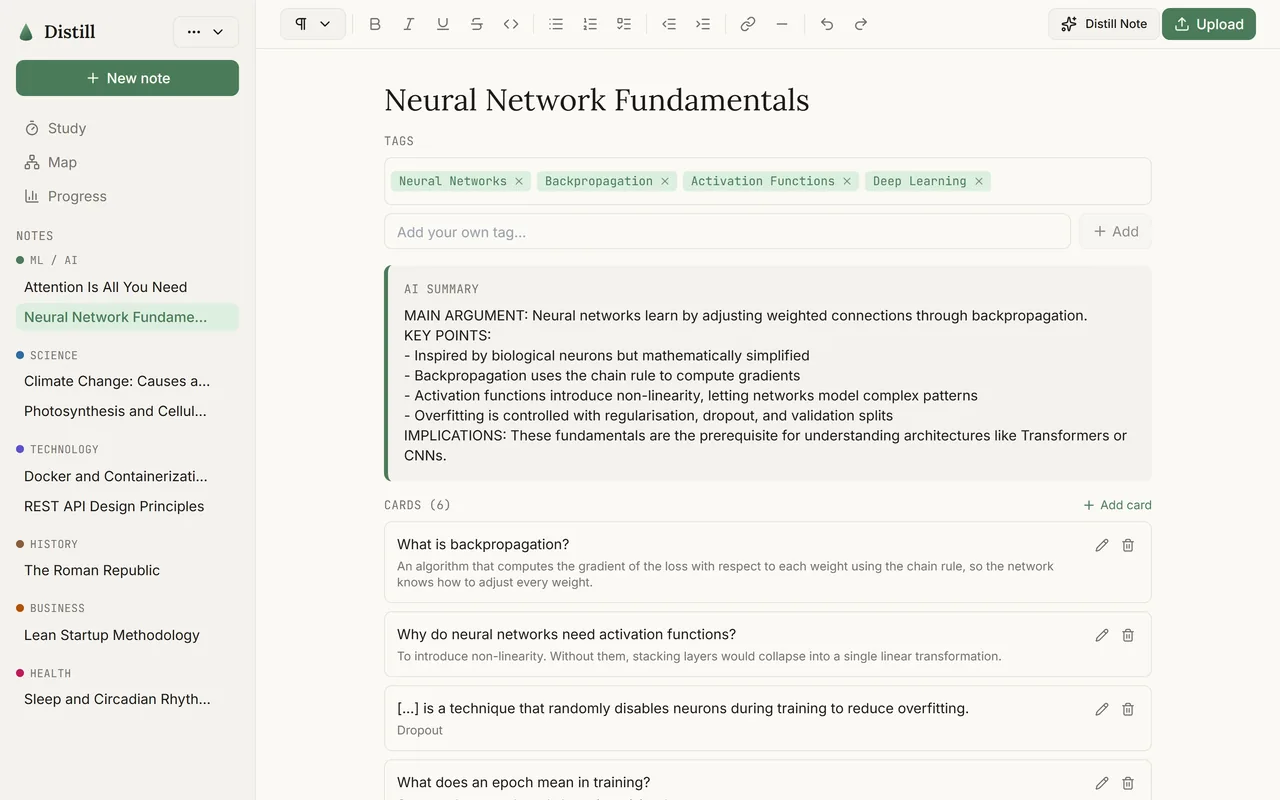
Task: Insert a numbered list
Action: pos(590,24)
